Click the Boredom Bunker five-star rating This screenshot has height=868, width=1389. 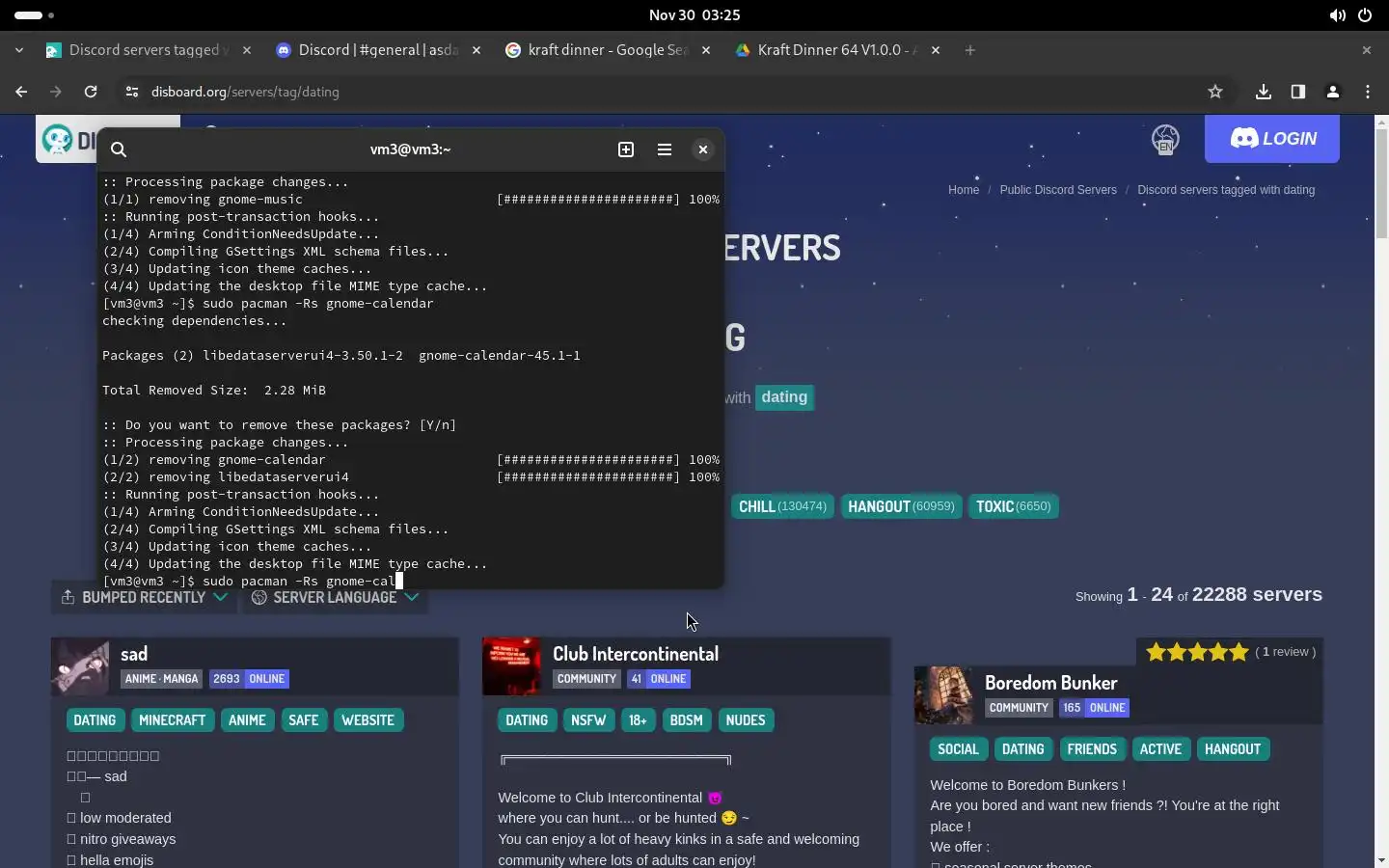click(1197, 652)
